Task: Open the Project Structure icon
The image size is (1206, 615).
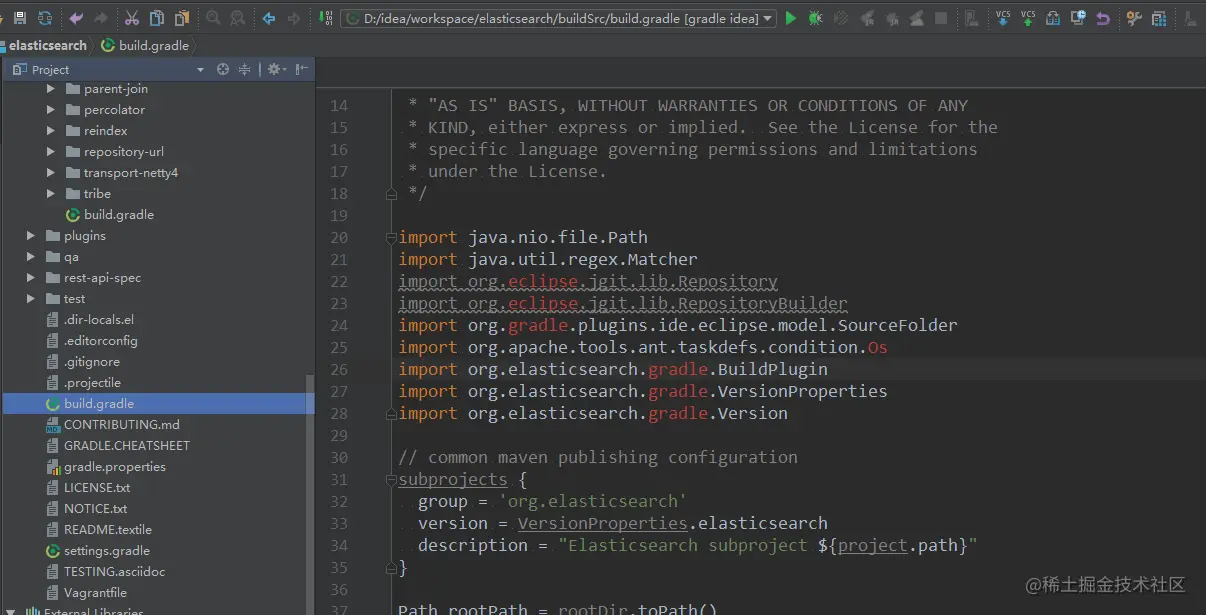Action: coord(1159,18)
